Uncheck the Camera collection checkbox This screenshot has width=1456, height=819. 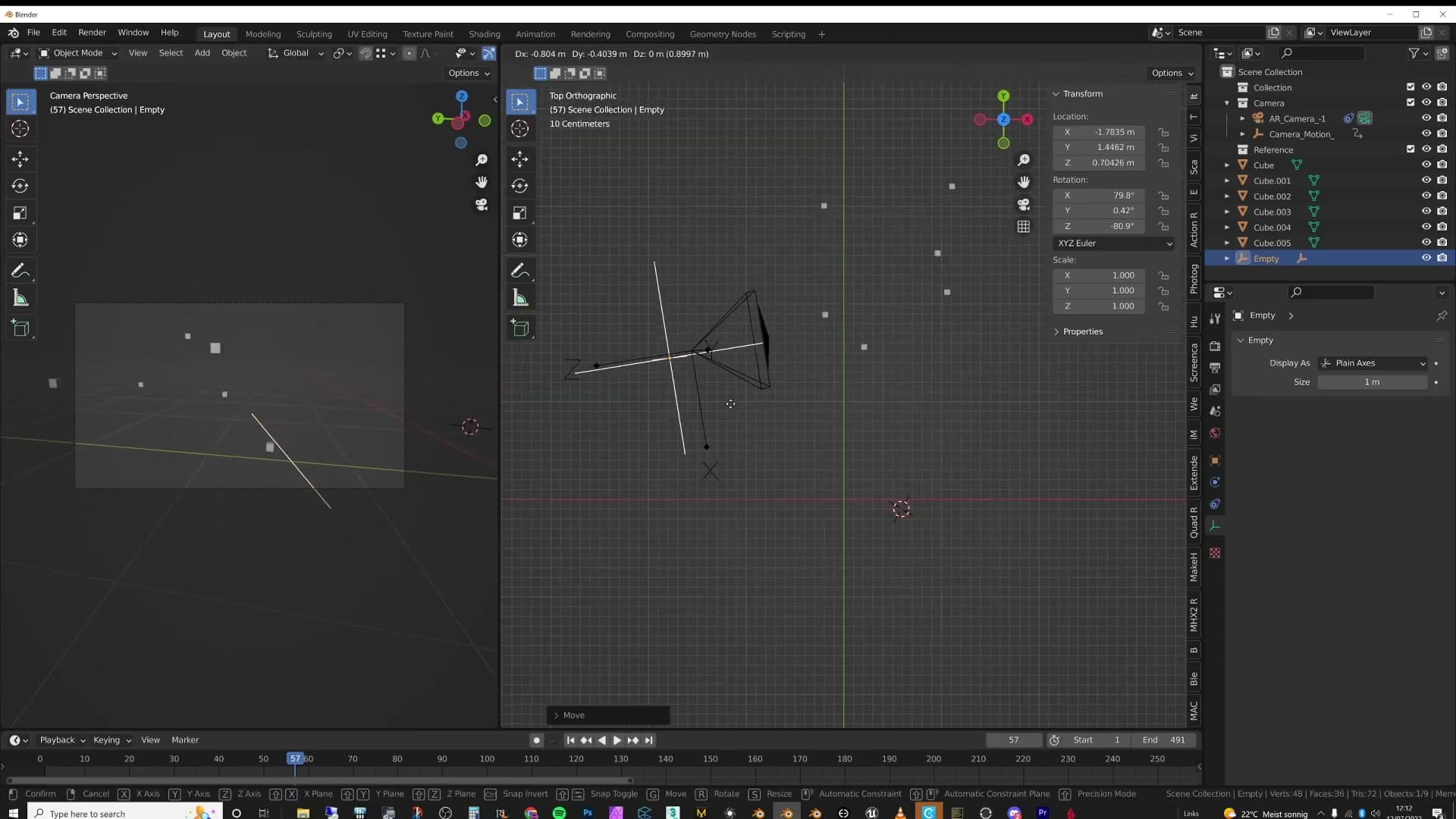click(1410, 102)
